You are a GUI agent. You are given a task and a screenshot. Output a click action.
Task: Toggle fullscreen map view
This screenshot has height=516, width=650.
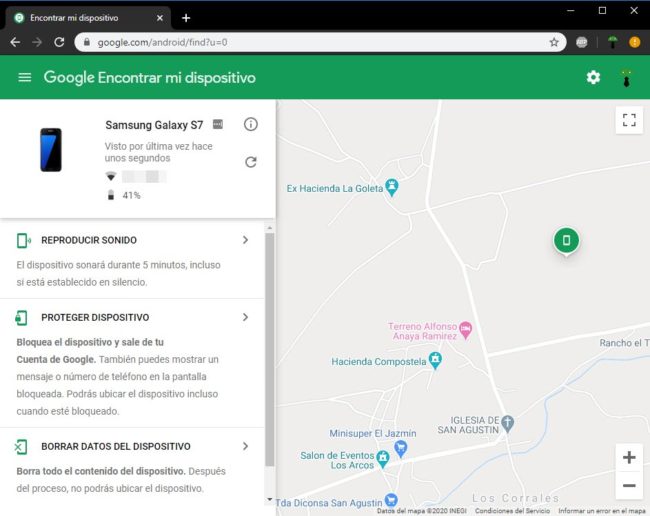point(629,120)
